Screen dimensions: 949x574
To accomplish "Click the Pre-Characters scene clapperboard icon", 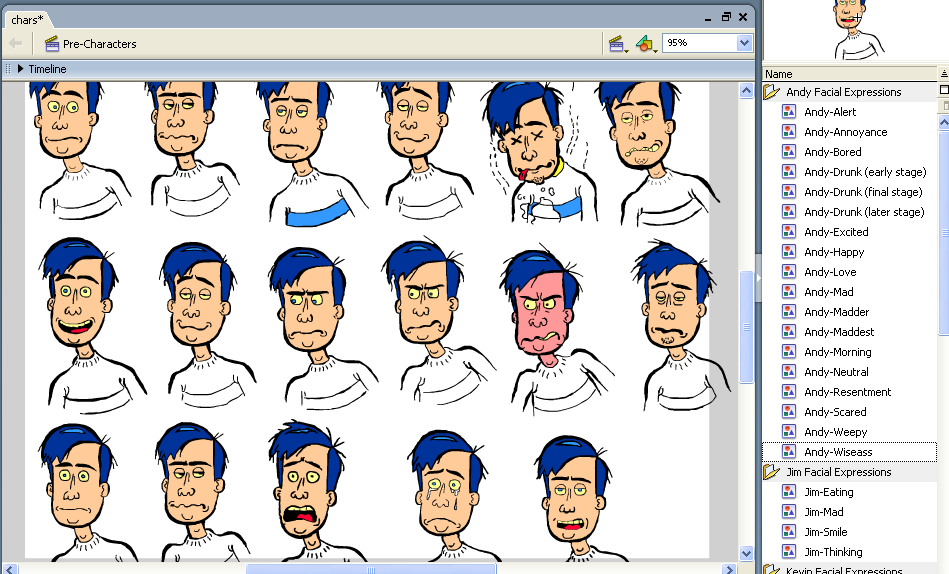I will (52, 44).
